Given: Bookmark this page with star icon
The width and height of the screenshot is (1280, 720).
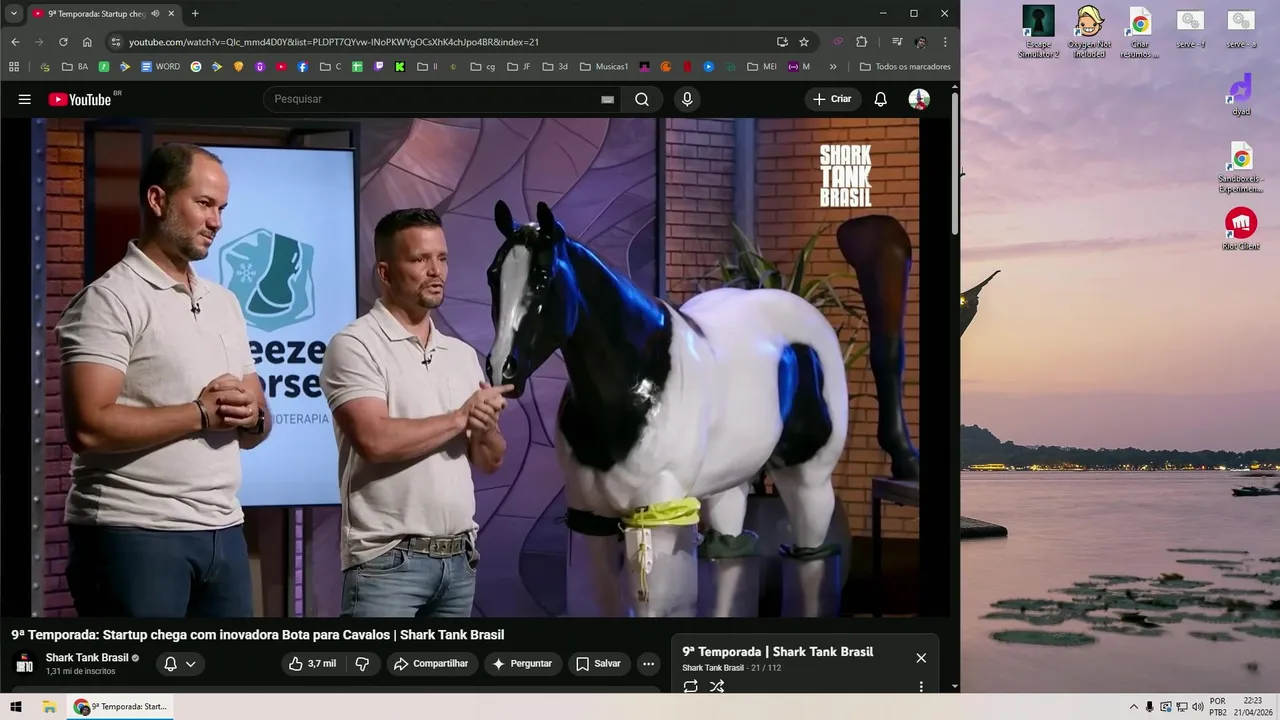Looking at the screenshot, I should pos(804,42).
